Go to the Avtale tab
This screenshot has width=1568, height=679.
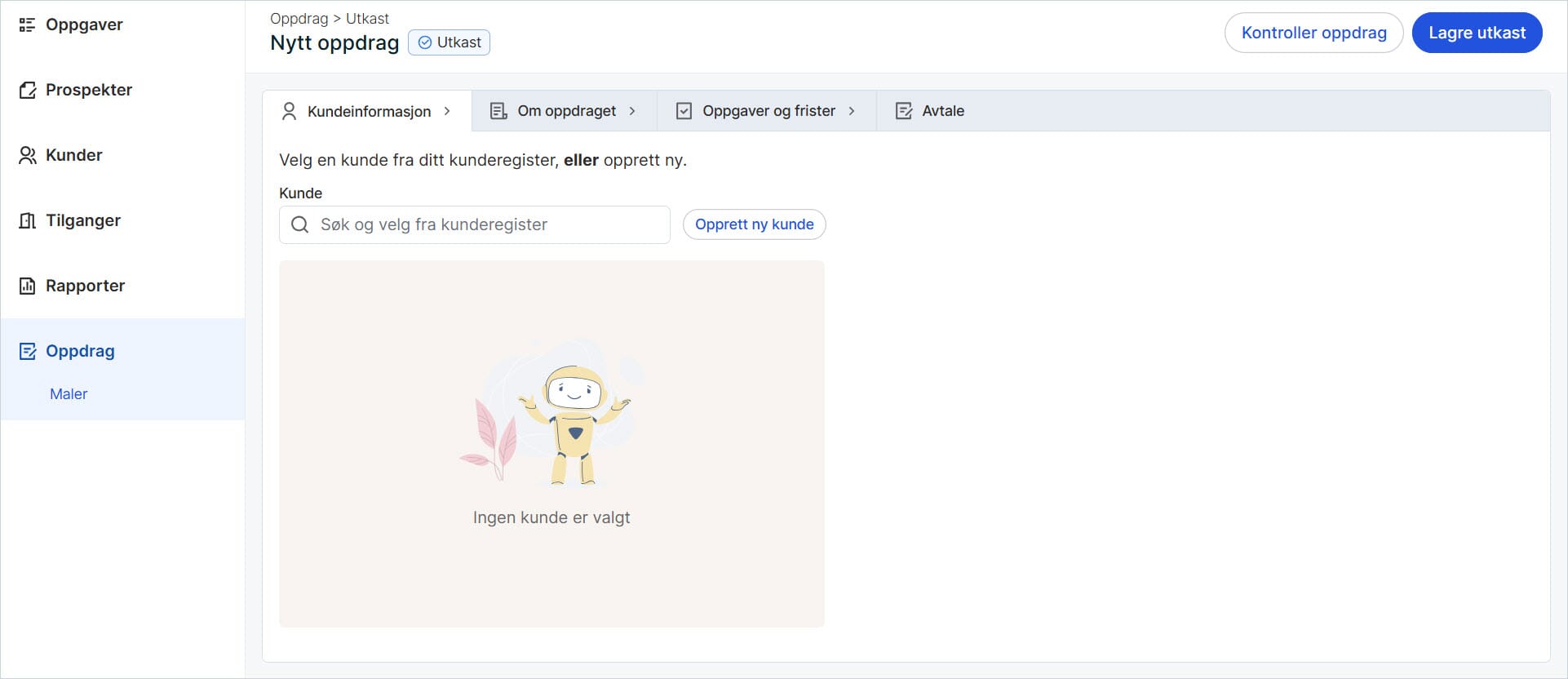tap(942, 111)
